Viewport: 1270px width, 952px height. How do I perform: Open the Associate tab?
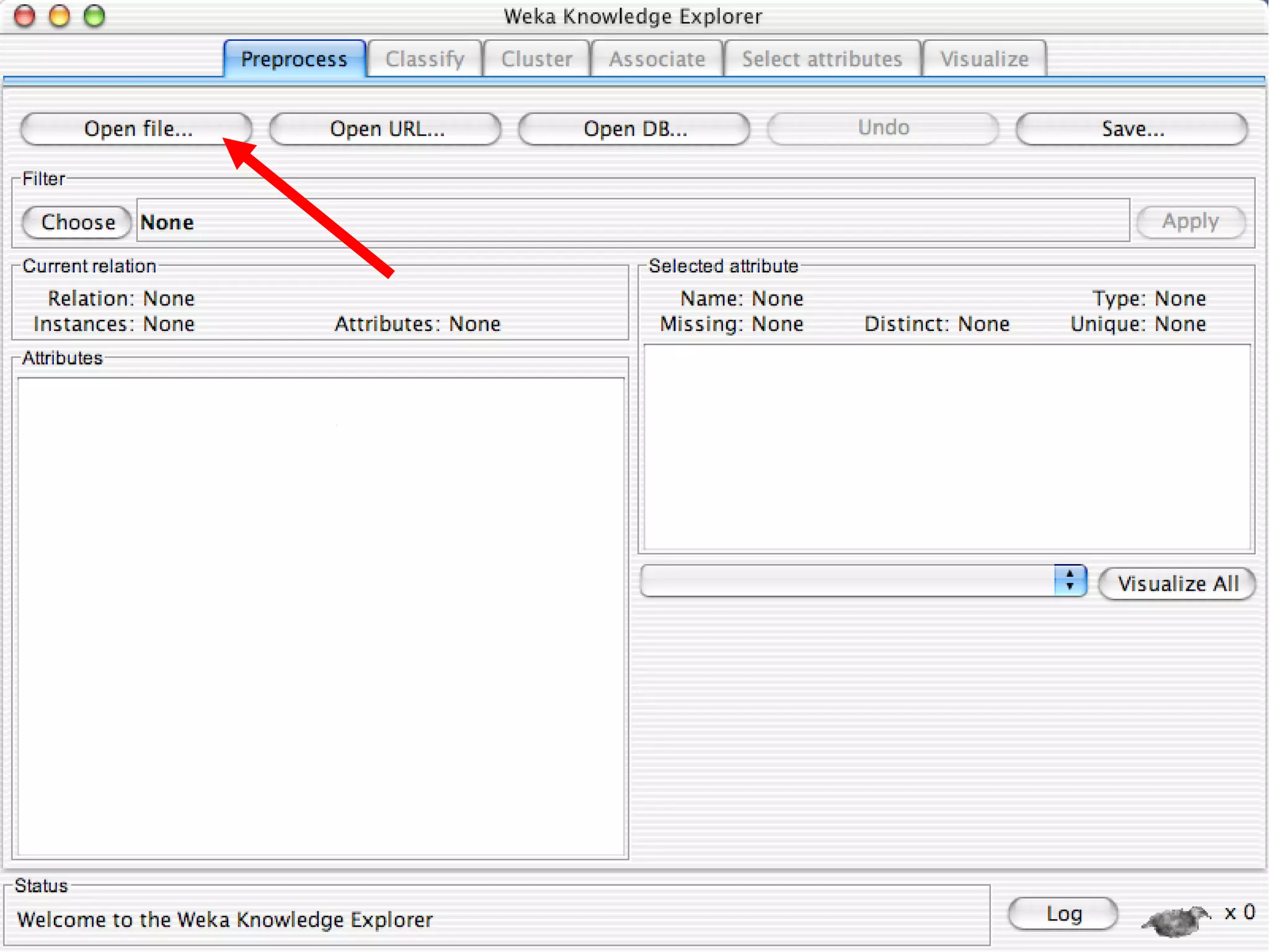tap(657, 59)
